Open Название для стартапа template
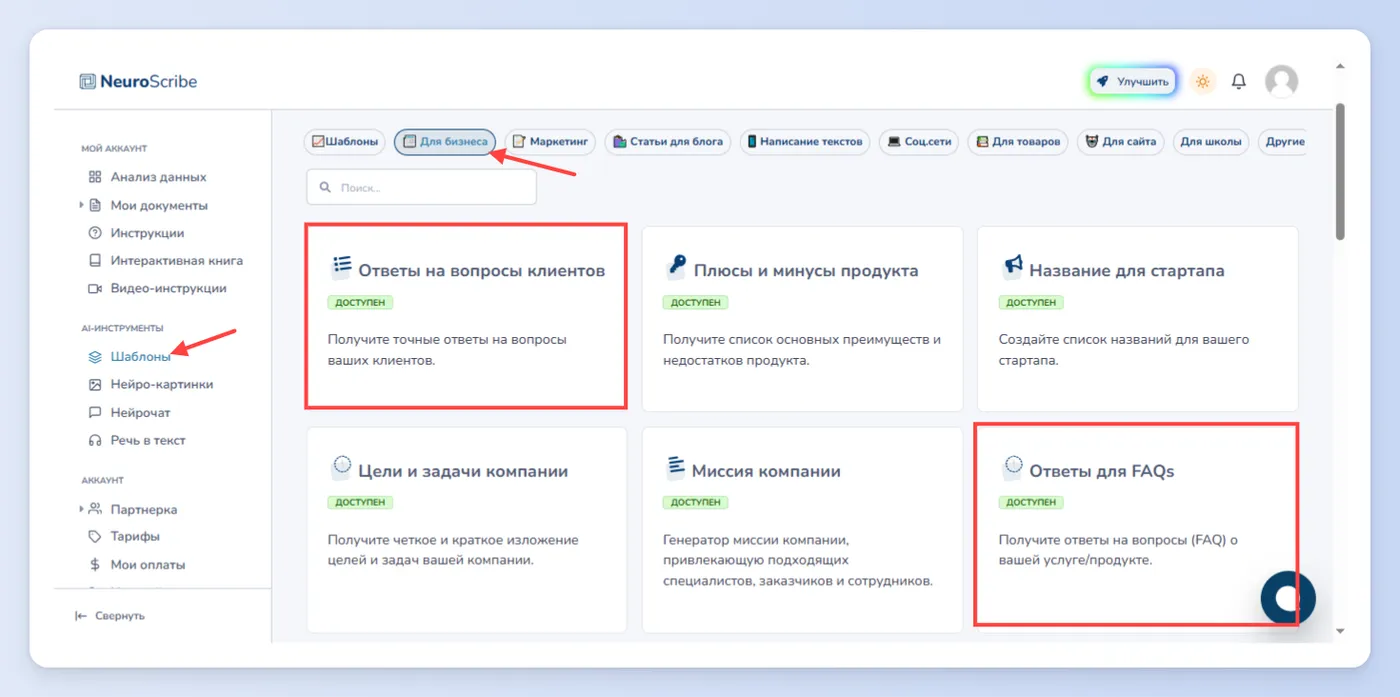 (1138, 318)
